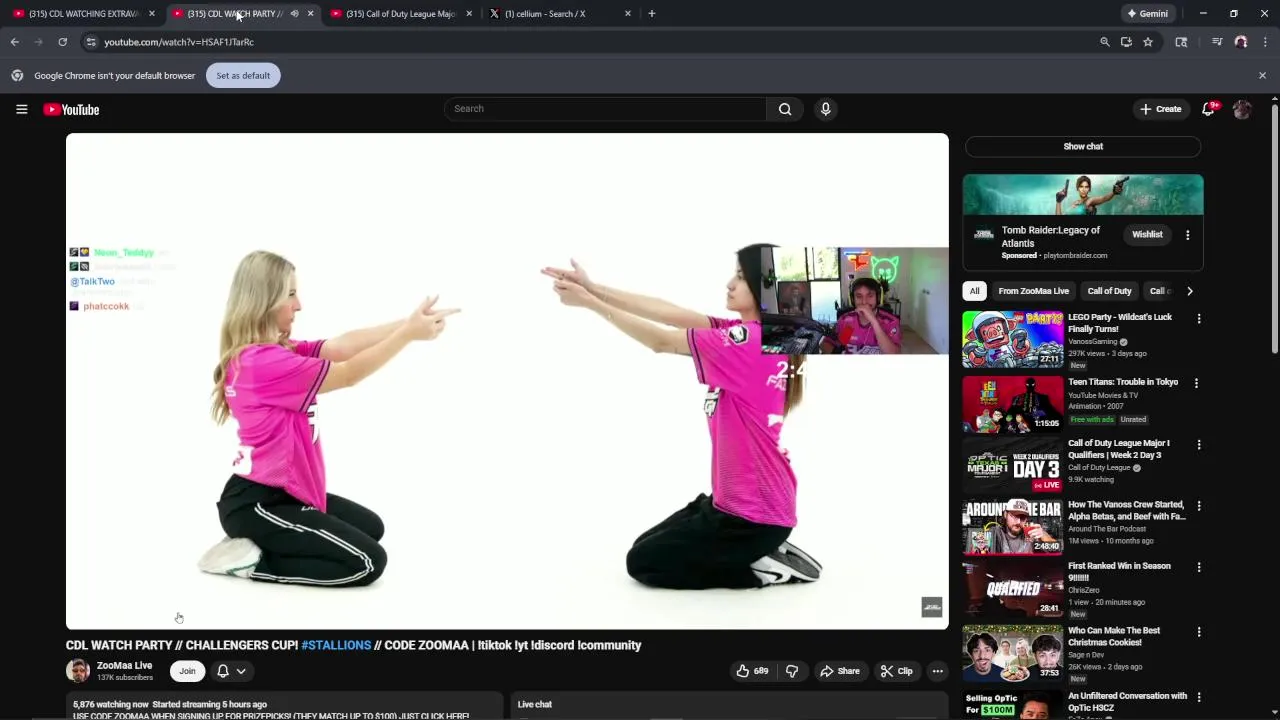Bookmark this page with star icon
Viewport: 1280px width, 720px height.
pyautogui.click(x=1148, y=42)
